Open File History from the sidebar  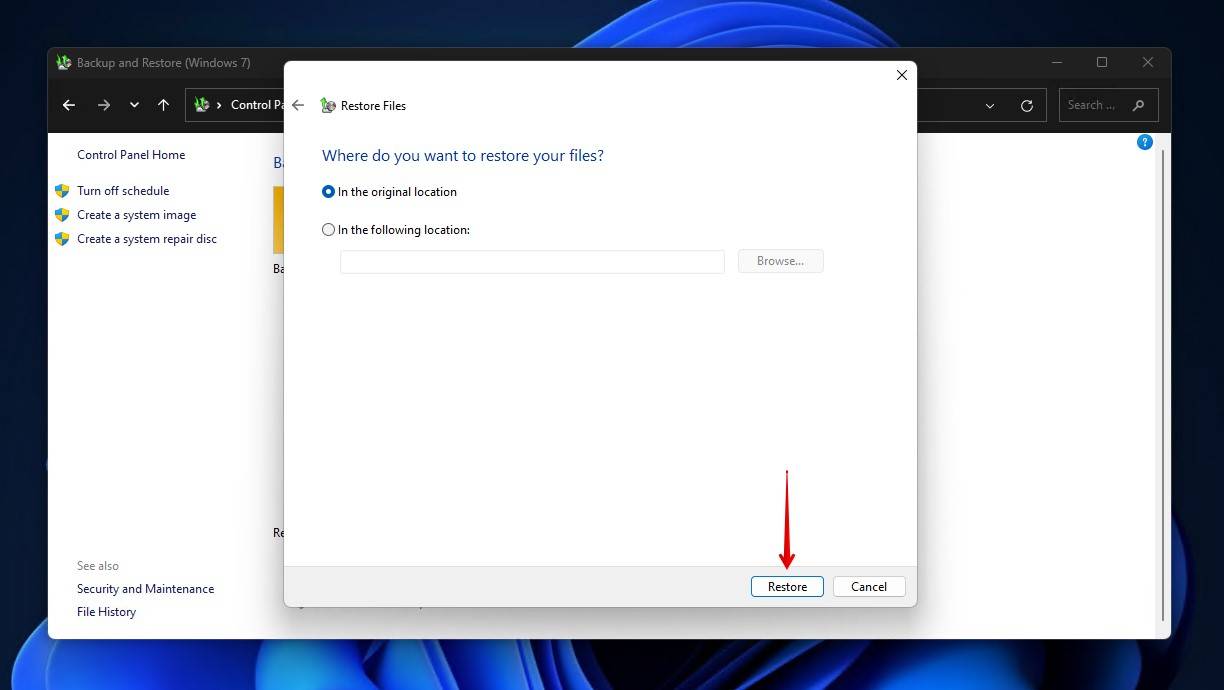point(106,611)
